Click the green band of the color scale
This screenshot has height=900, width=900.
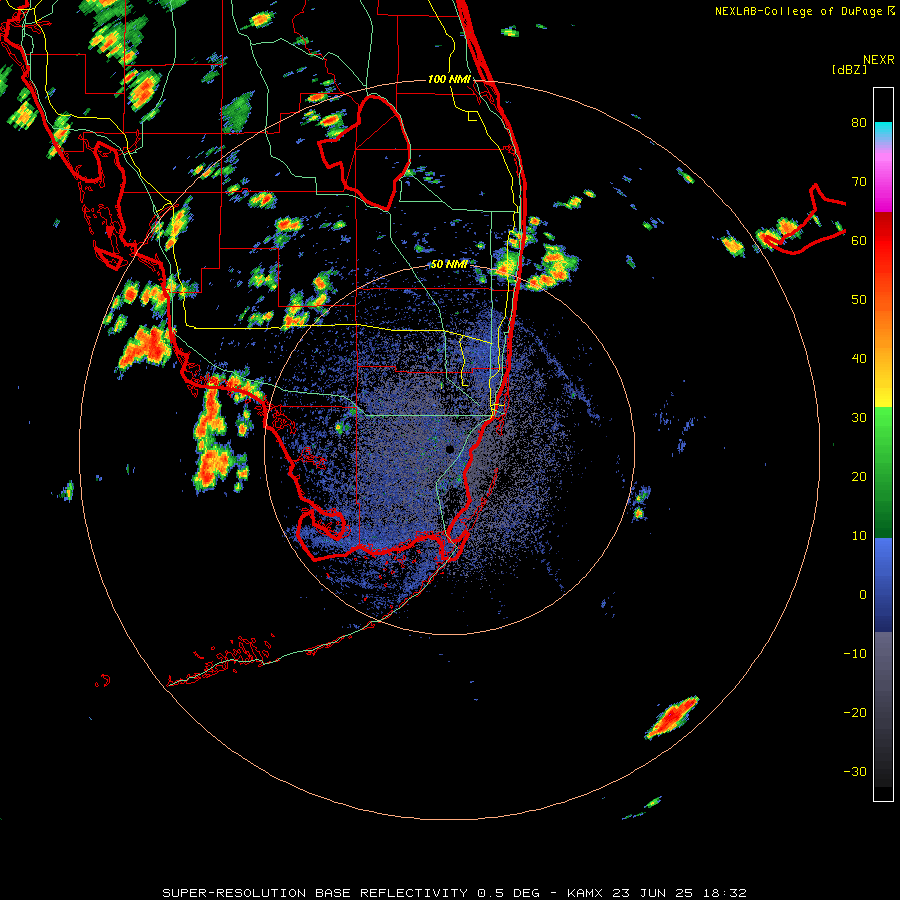point(883,472)
